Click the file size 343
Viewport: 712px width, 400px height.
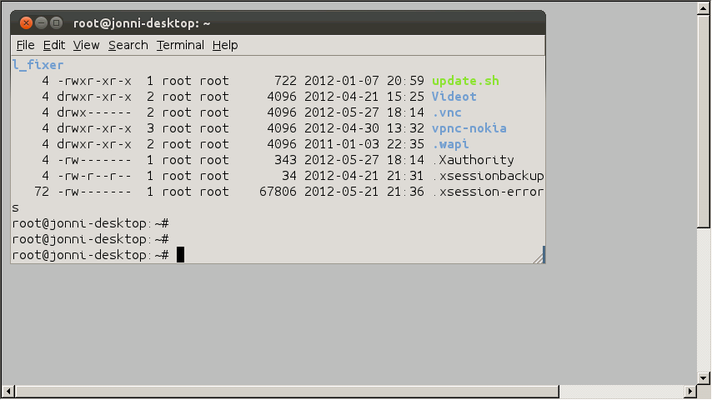click(x=285, y=160)
